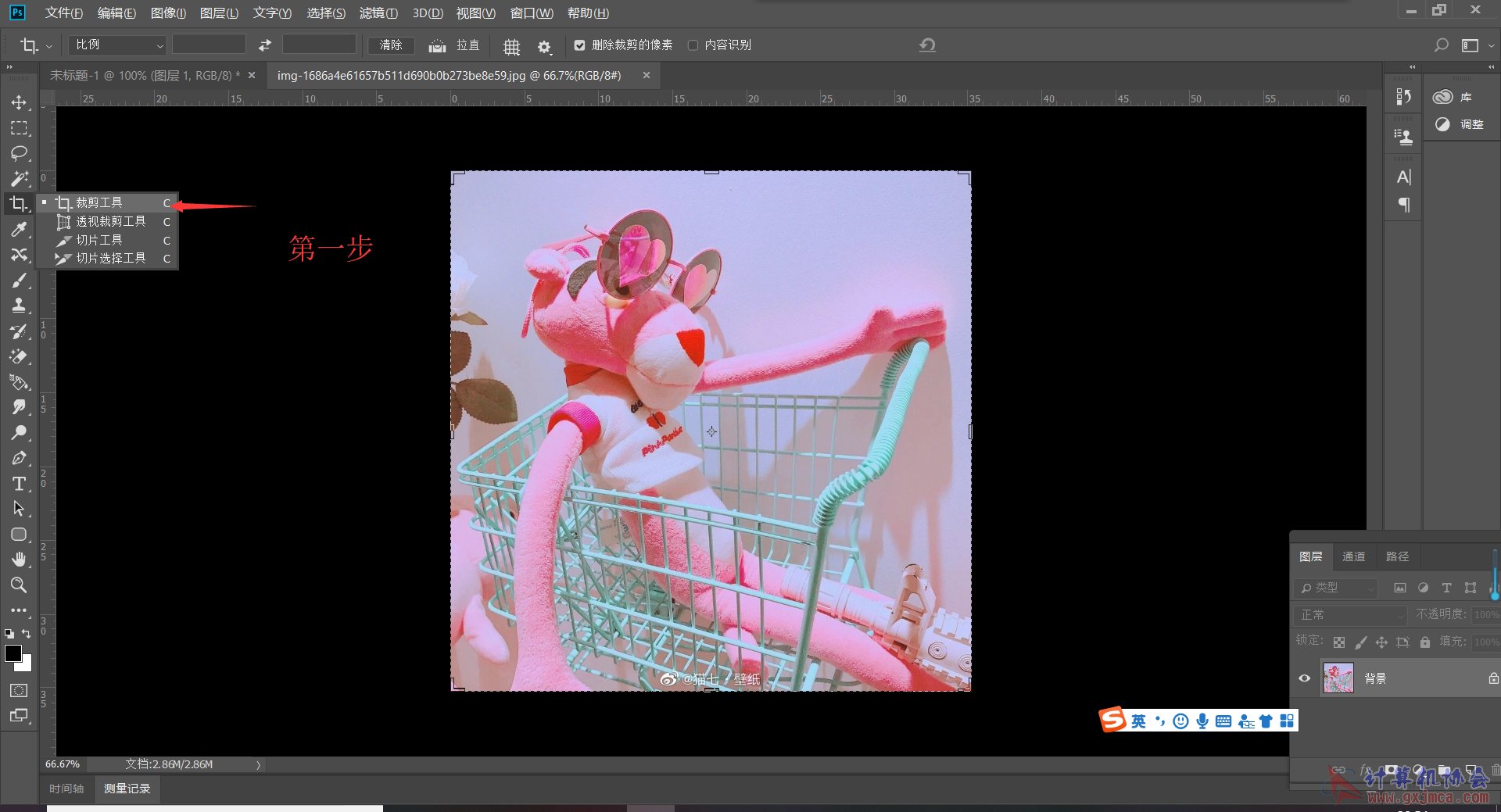This screenshot has width=1501, height=812.
Task: Open the 库 panel button
Action: [x=1454, y=98]
